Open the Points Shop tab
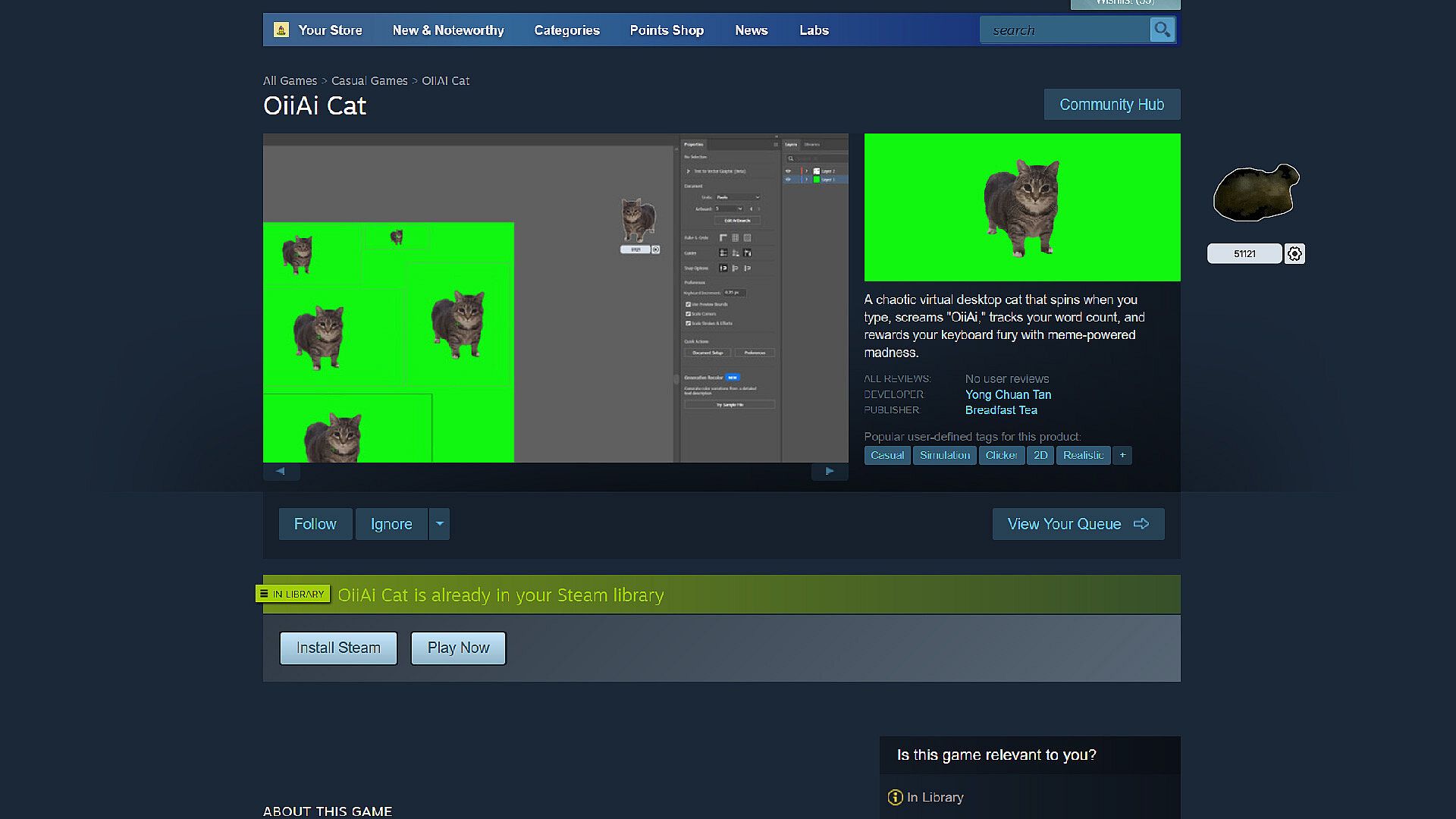Viewport: 1456px width, 819px height. point(667,30)
